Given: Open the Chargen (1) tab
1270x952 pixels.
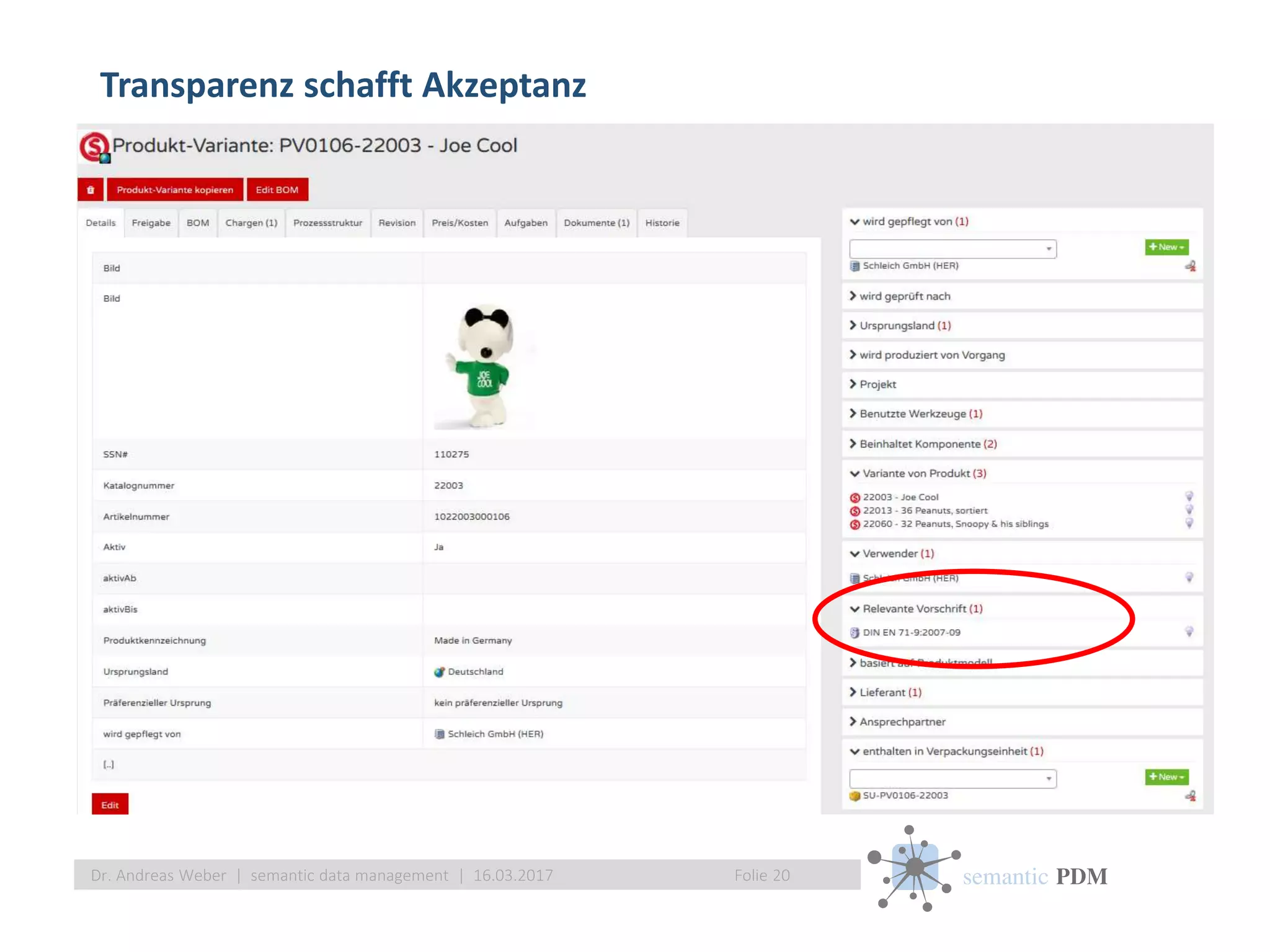Looking at the screenshot, I should click(x=251, y=223).
